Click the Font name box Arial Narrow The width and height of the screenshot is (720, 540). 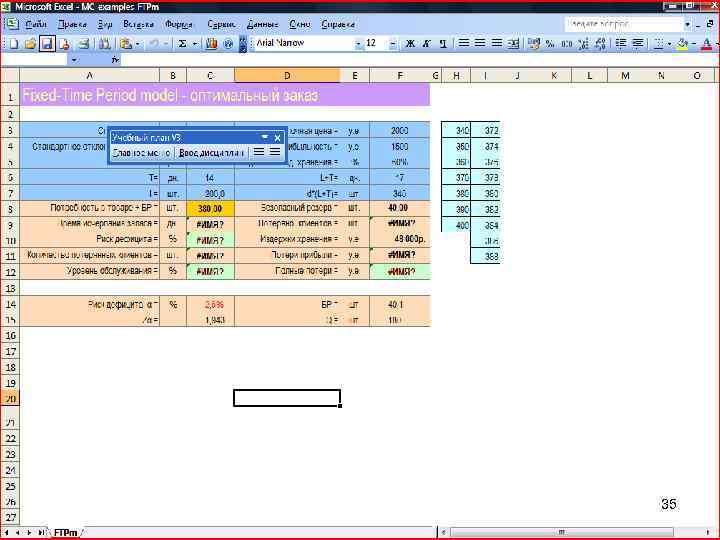[304, 44]
